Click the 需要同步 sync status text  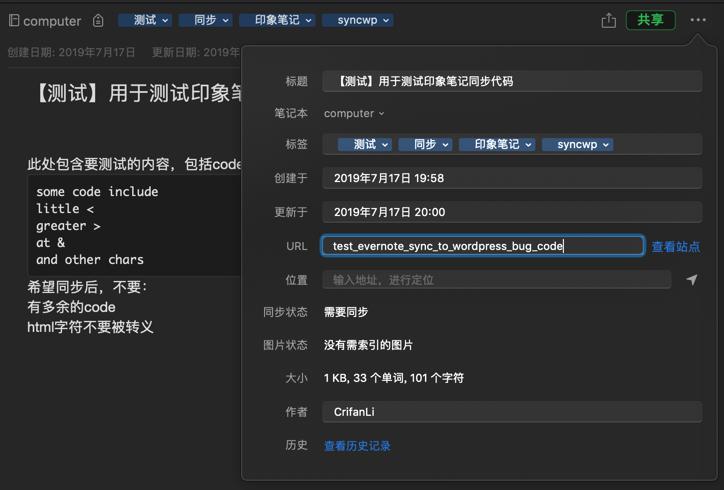click(346, 312)
